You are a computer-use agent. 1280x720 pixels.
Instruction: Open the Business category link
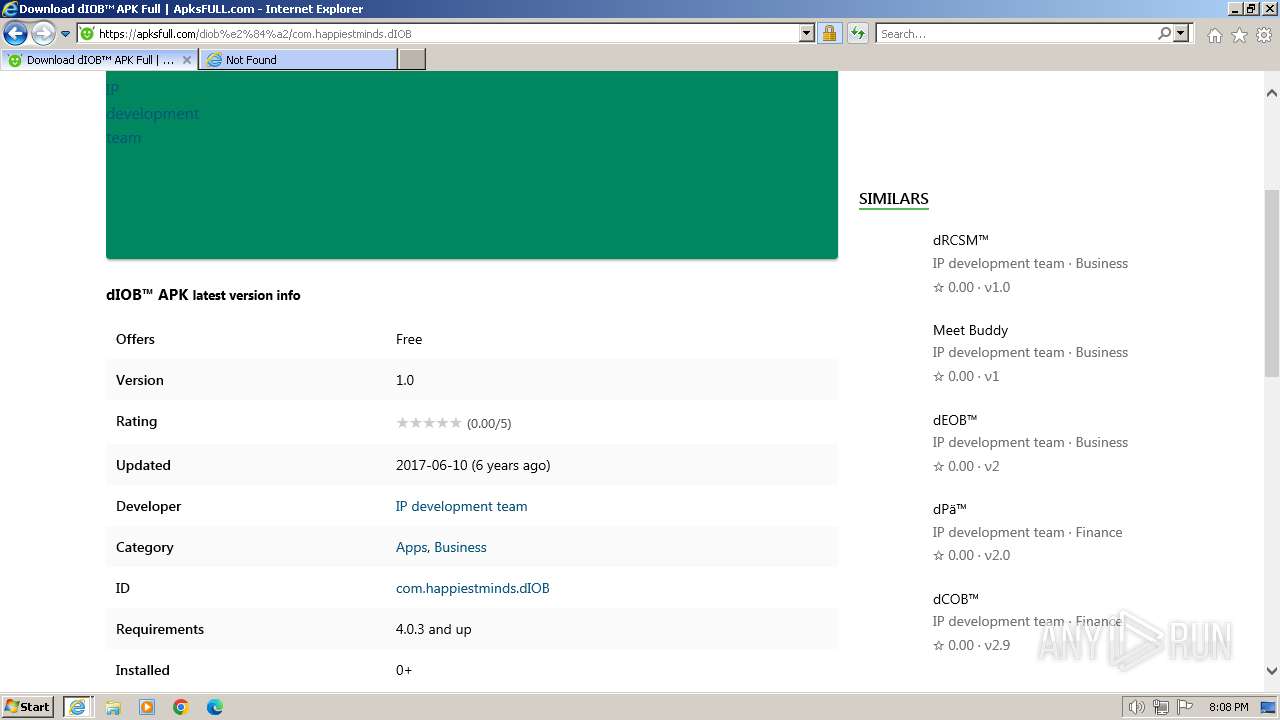[x=460, y=547]
